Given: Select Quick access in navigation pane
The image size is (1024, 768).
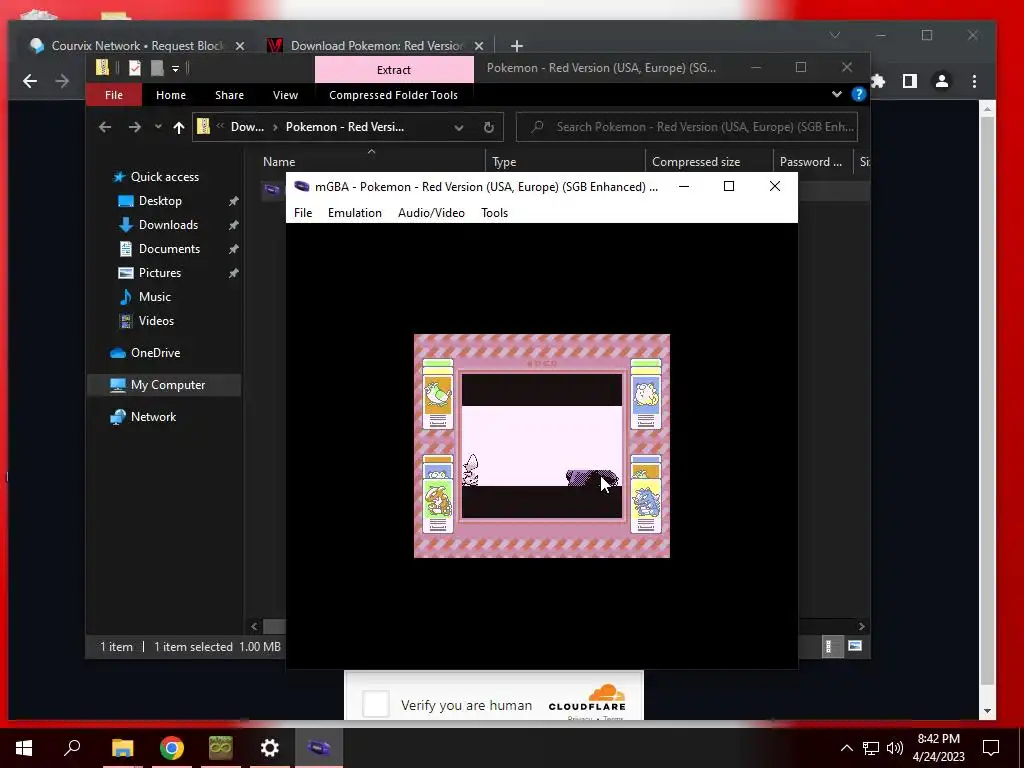Looking at the screenshot, I should click(165, 177).
